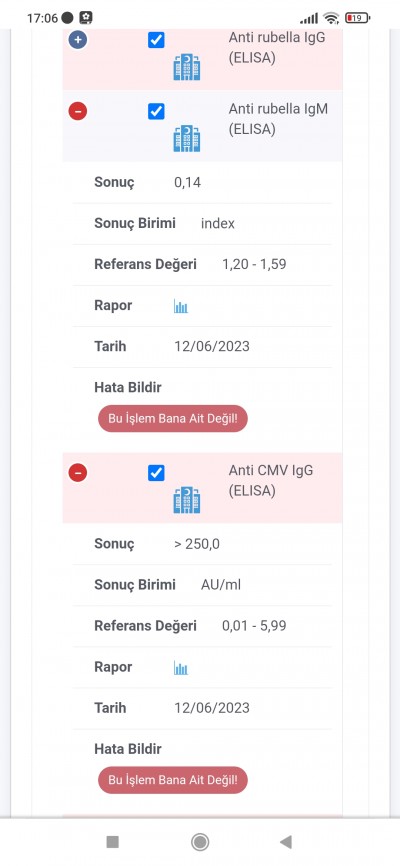Collapse Anti rubella IgM with minus button
The width and height of the screenshot is (400, 866).
click(78, 112)
